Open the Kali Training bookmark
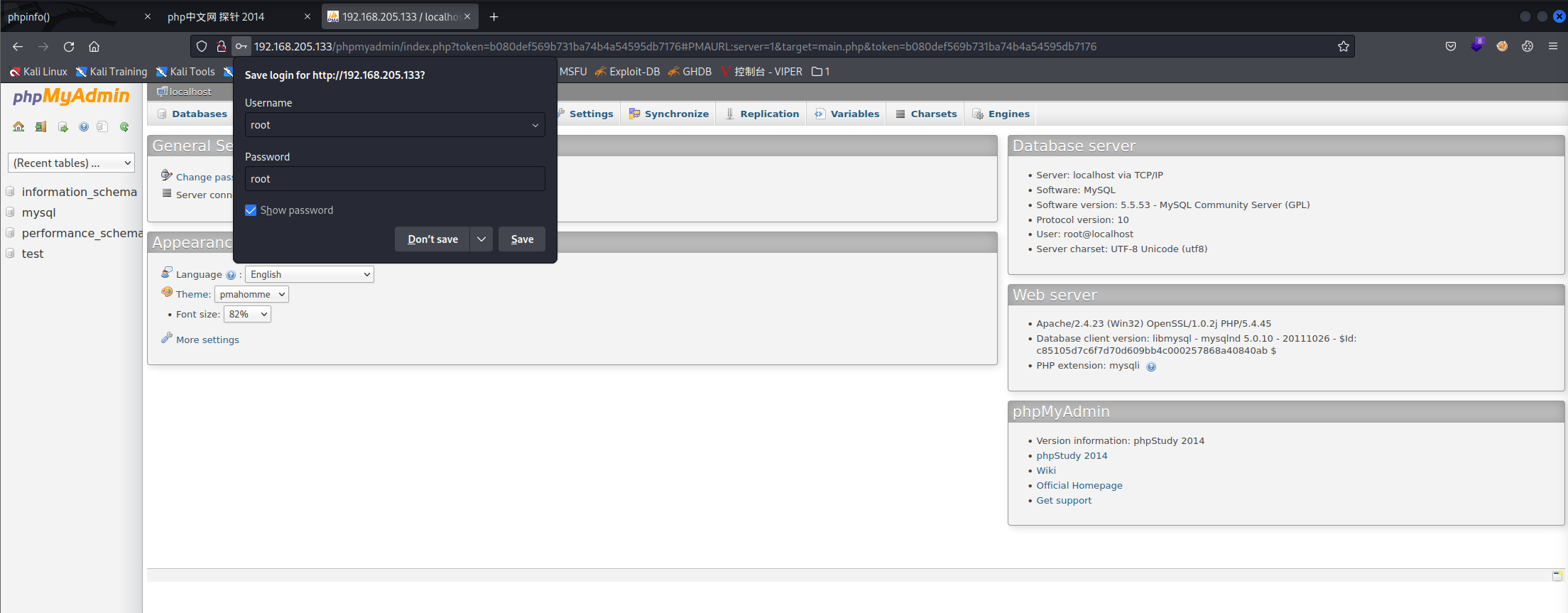This screenshot has width=1568, height=613. pos(111,72)
